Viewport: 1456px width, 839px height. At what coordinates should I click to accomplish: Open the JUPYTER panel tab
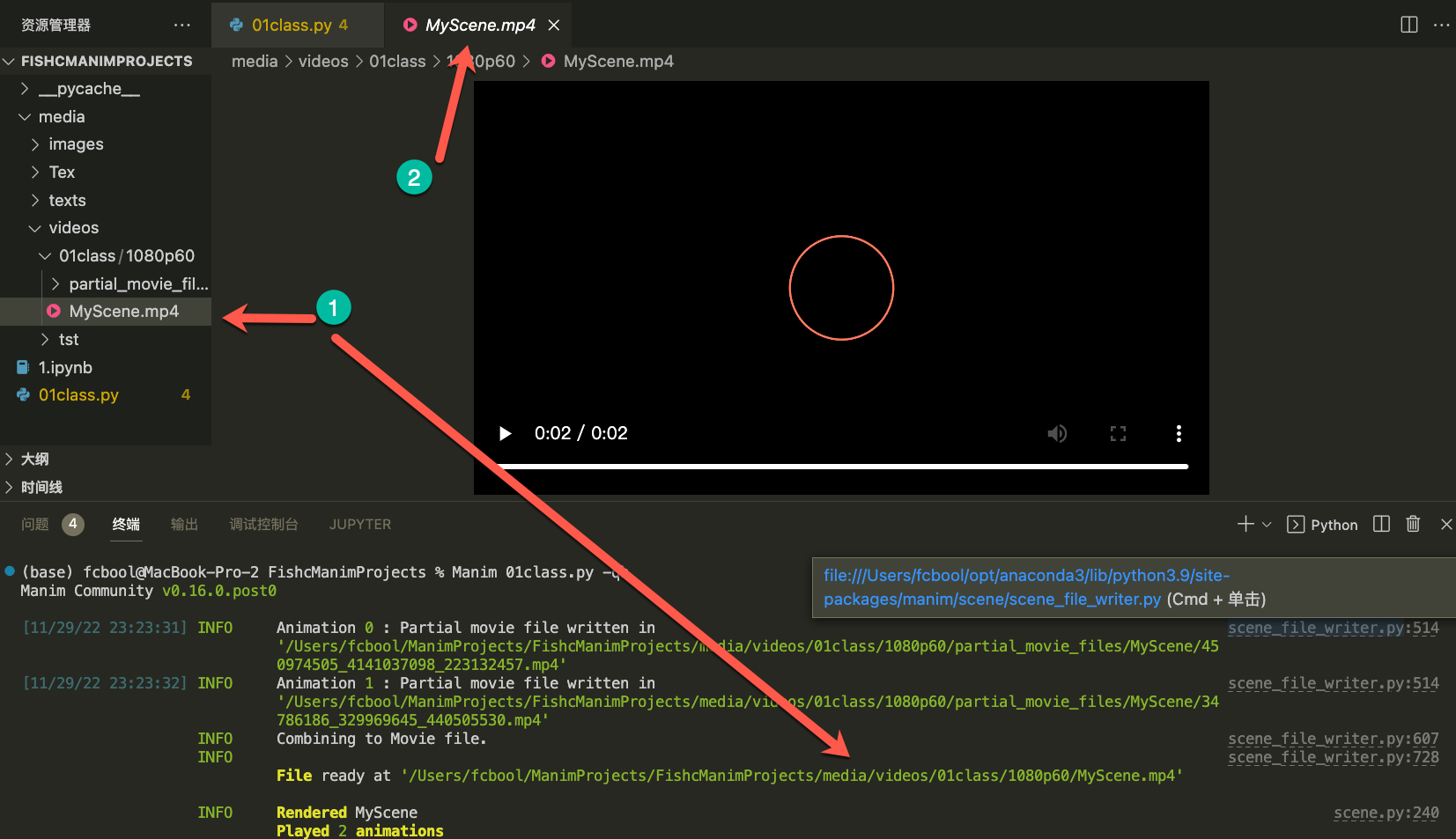tap(360, 525)
